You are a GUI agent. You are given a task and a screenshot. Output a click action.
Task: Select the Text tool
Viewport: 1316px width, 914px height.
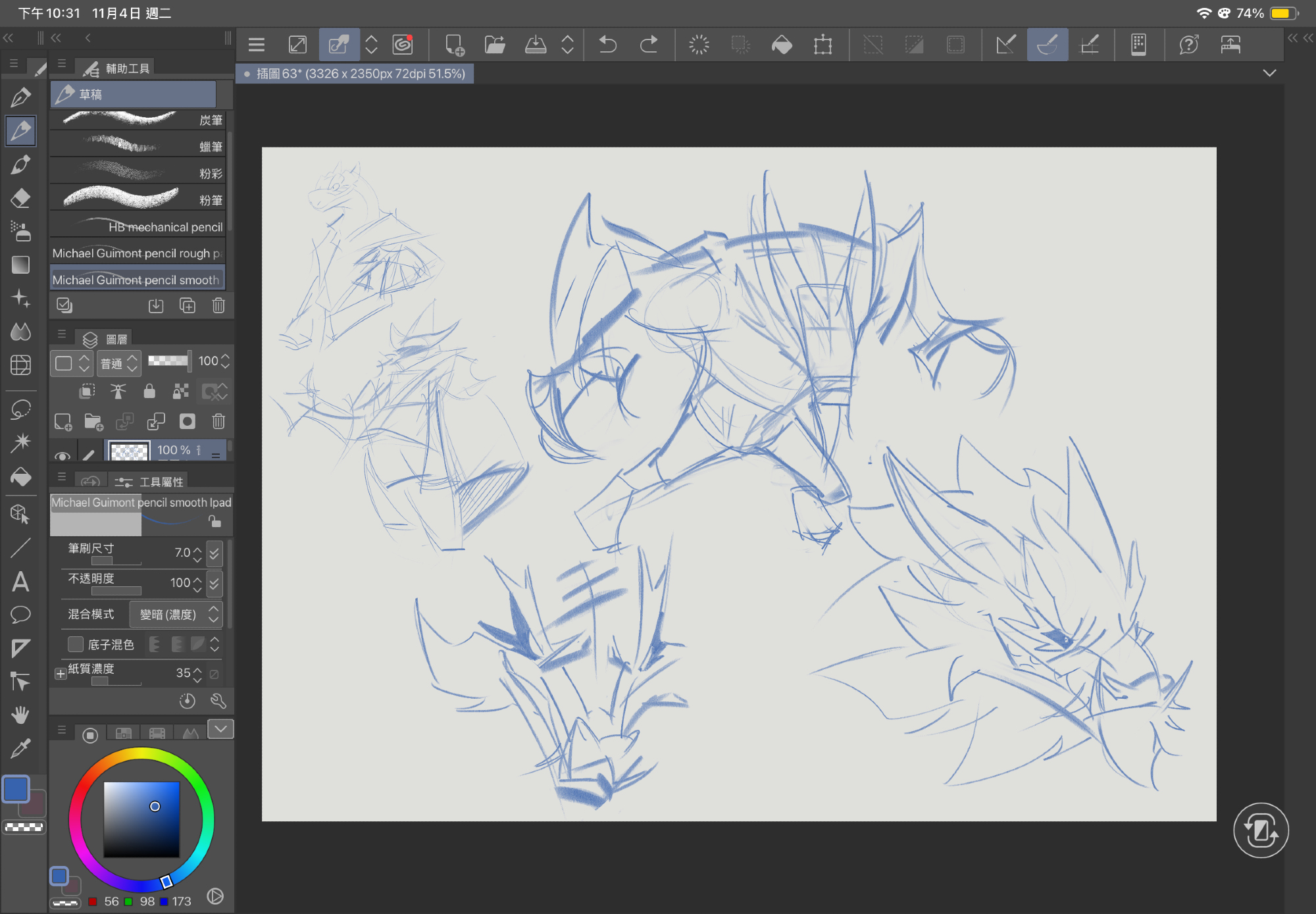tap(20, 582)
